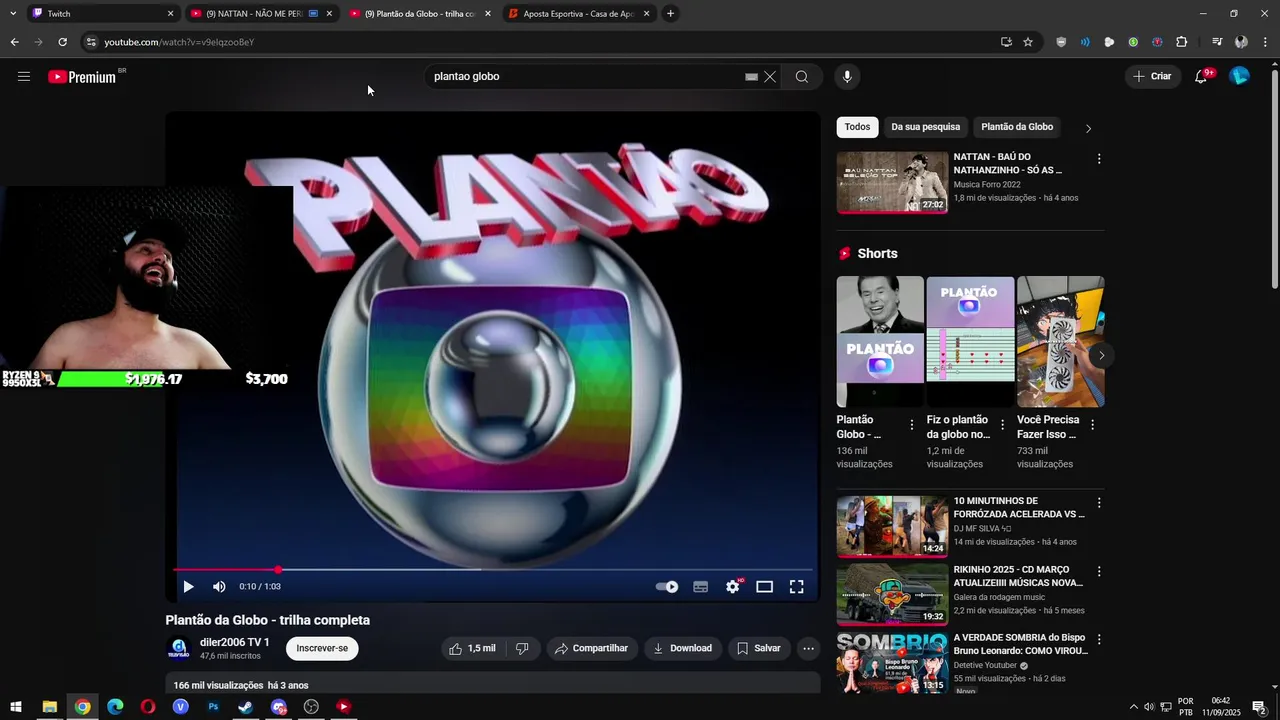Open options for the NATTAN - BAÚ DO NATHANZINHO video
1280x720 pixels.
tap(1099, 159)
